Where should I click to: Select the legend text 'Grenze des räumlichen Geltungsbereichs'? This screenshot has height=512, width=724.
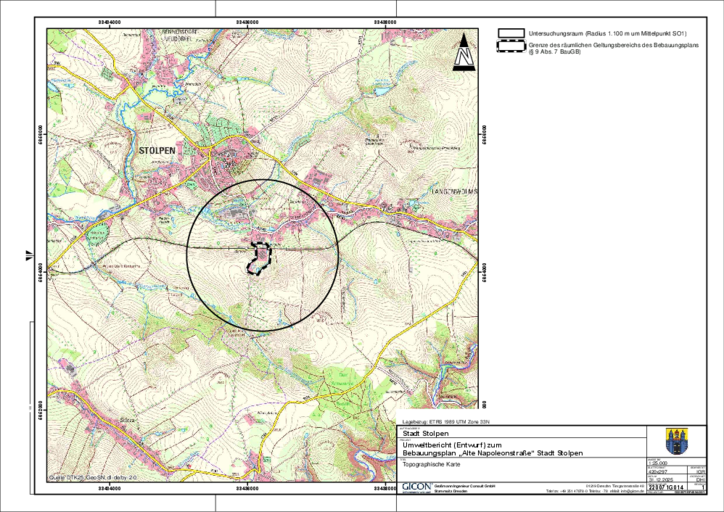pos(585,45)
